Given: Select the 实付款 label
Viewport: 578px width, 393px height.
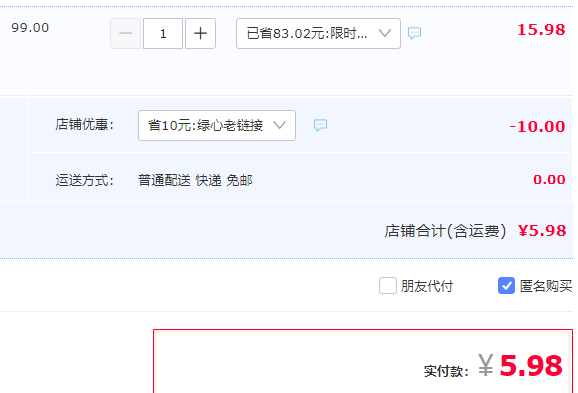Looking at the screenshot, I should click(x=446, y=371).
